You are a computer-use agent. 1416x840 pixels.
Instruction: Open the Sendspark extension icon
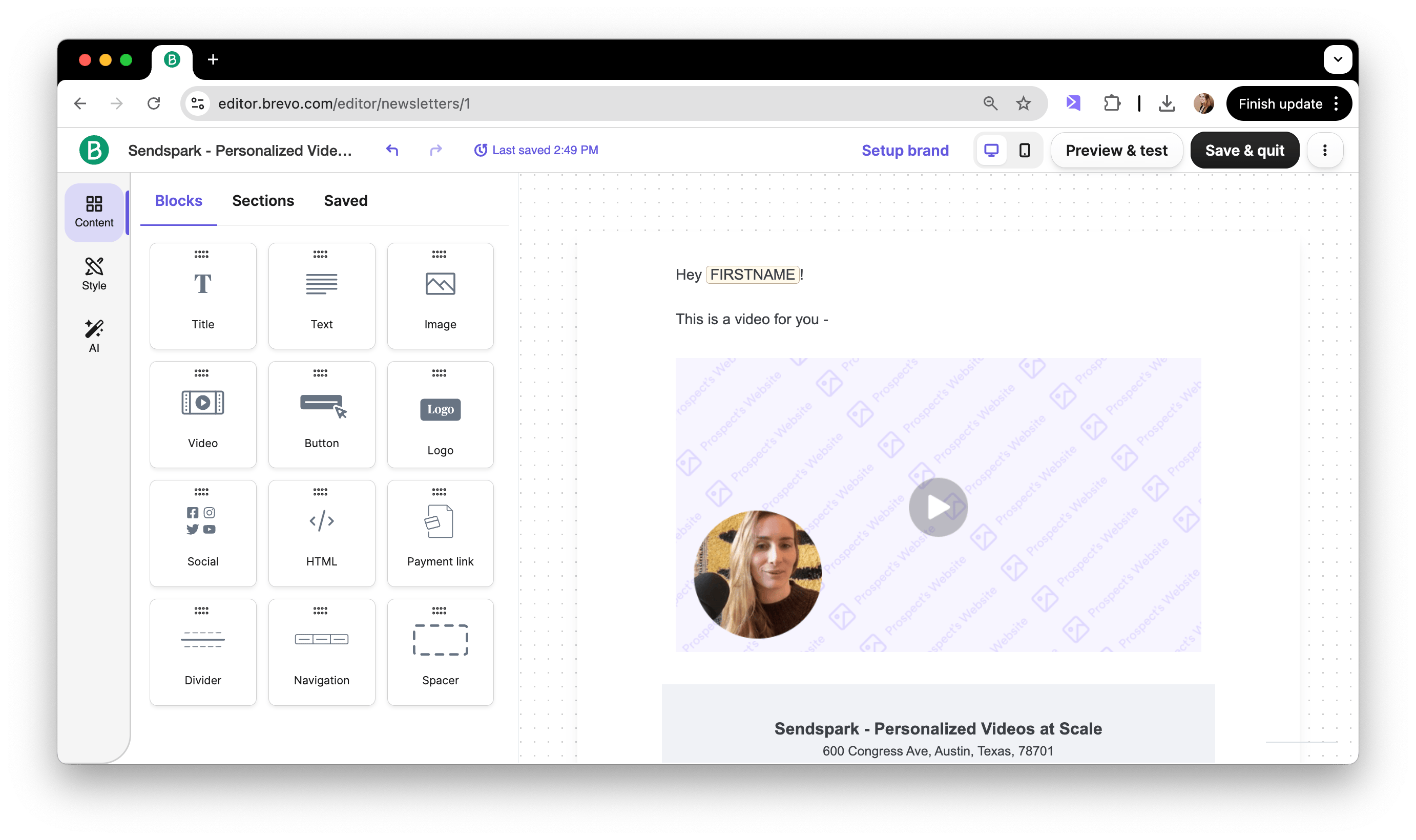click(1073, 103)
